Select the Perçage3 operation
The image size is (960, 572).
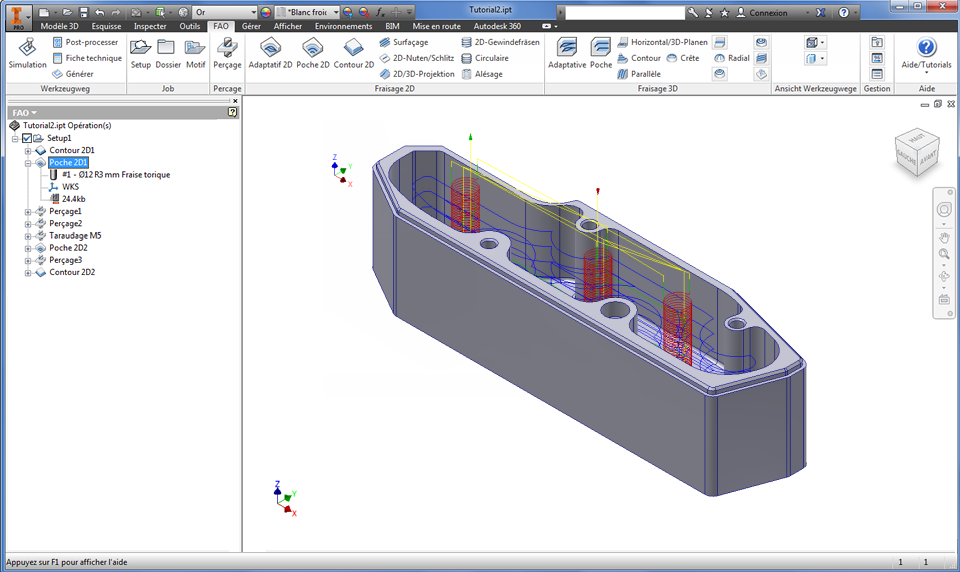(x=65, y=260)
